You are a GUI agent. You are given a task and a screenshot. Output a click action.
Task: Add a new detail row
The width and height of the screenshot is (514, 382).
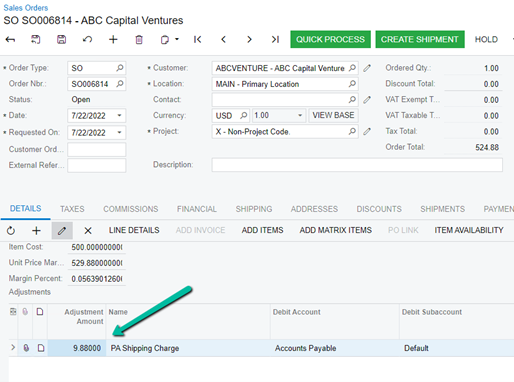[x=36, y=230]
